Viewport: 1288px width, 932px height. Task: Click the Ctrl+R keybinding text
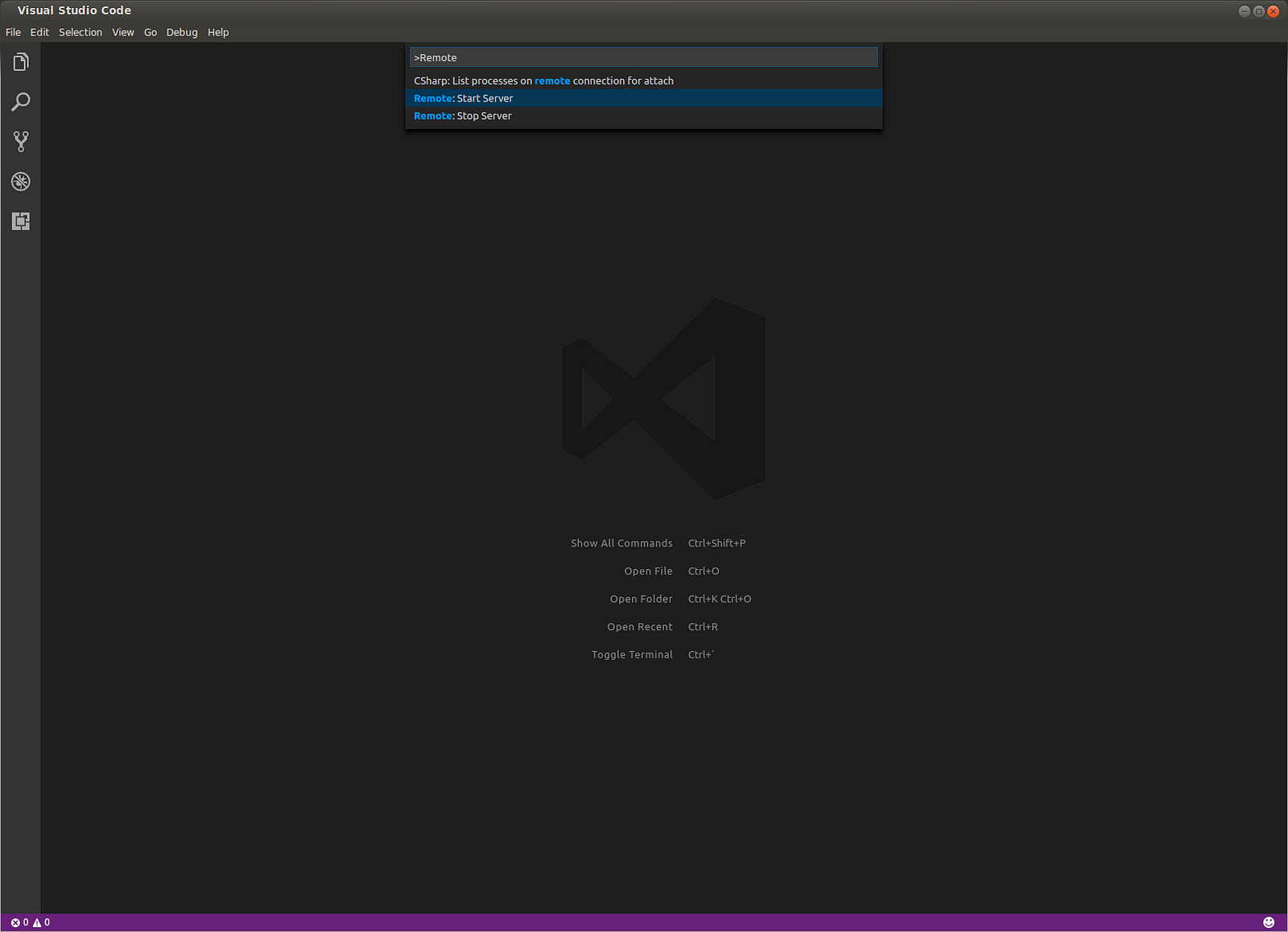[x=703, y=627]
